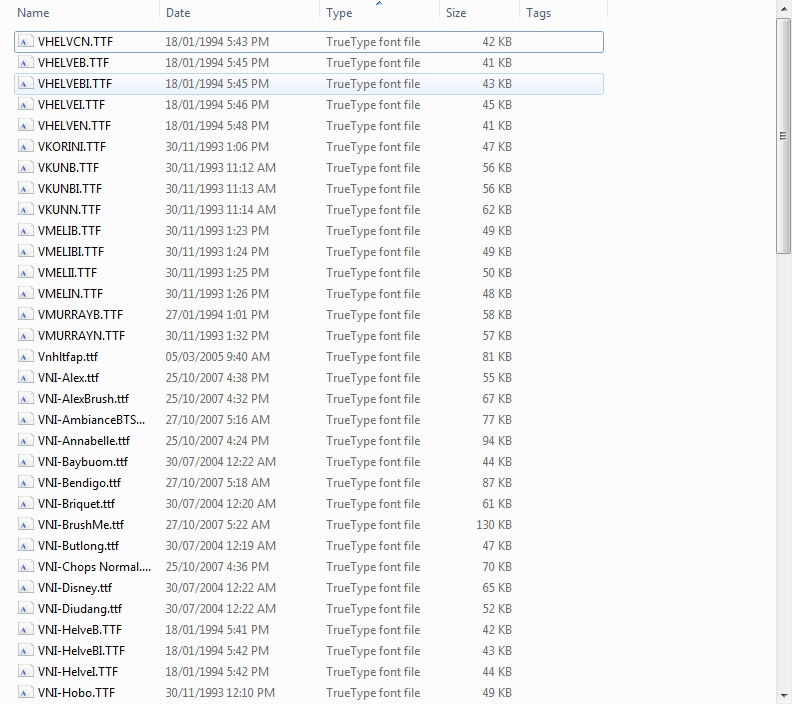Click the VNI-Alex.ttf file icon

pyautogui.click(x=24, y=378)
